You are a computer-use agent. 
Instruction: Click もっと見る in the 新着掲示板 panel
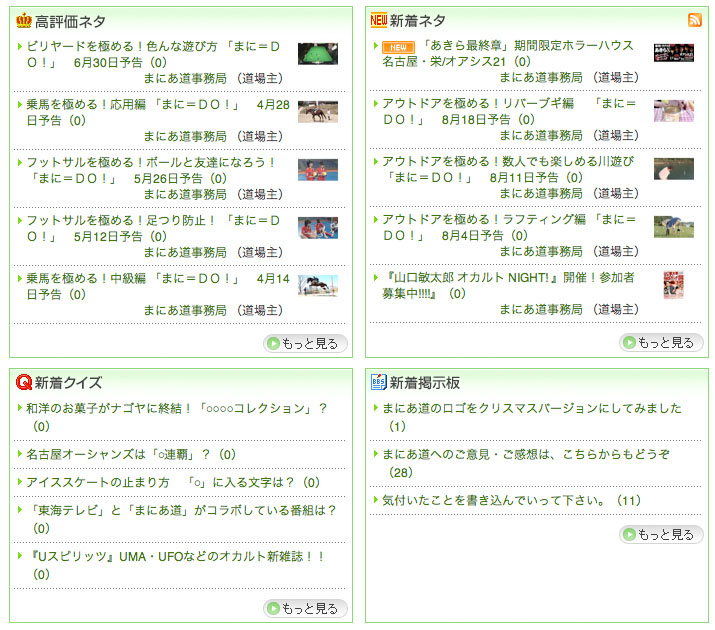pyautogui.click(x=662, y=534)
